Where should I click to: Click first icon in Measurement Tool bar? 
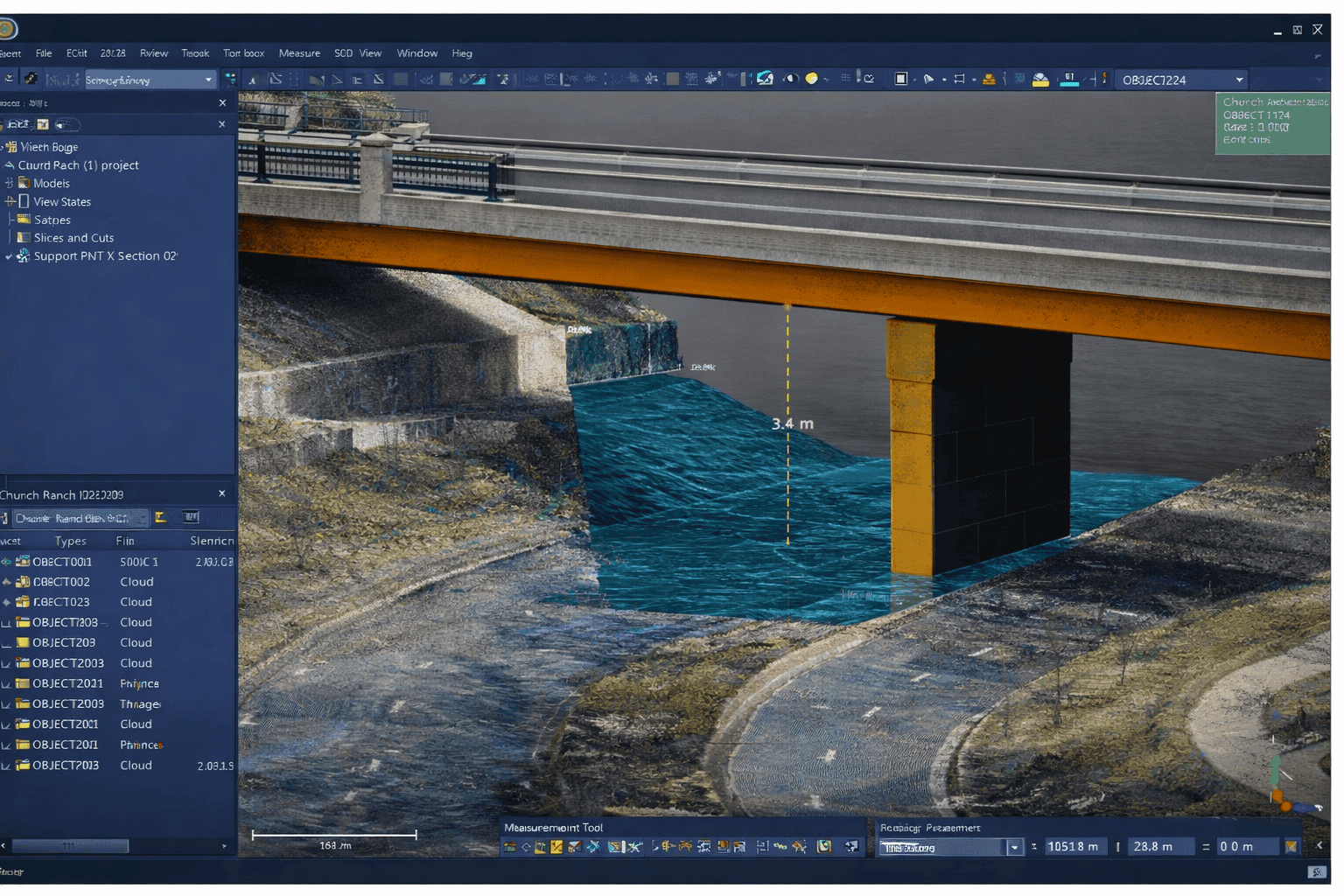510,846
